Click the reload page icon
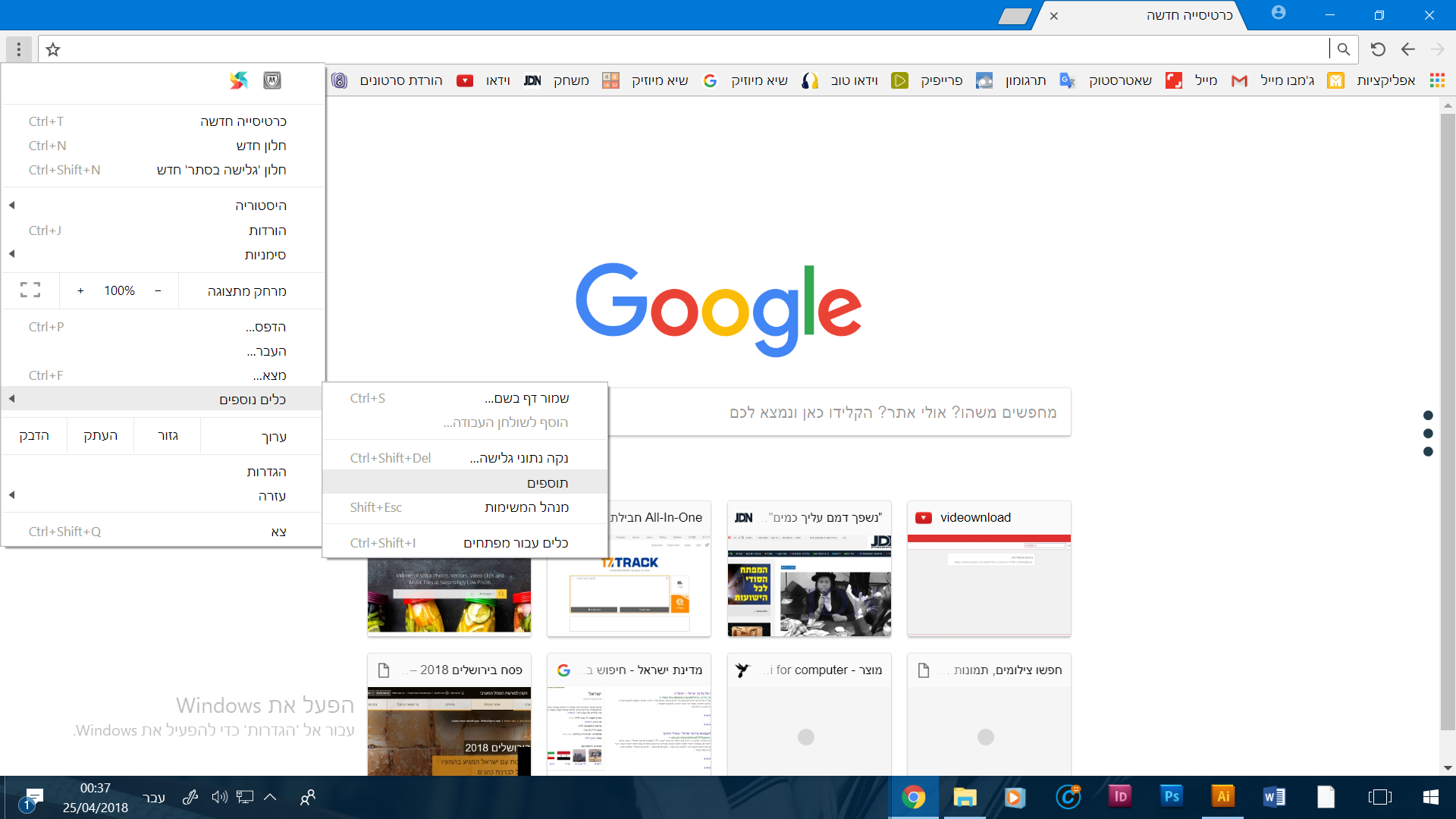The height and width of the screenshot is (819, 1456). click(1378, 50)
